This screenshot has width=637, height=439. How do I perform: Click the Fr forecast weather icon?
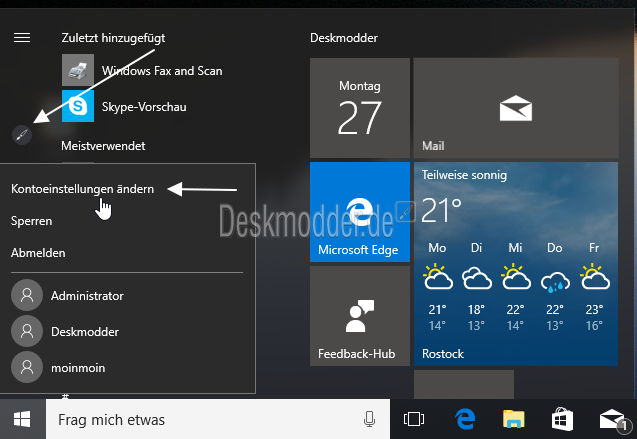click(595, 277)
